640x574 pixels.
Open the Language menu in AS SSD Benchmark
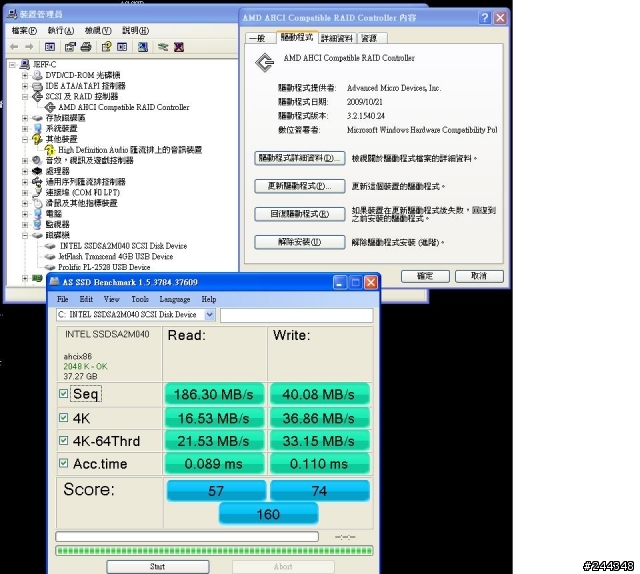pos(175,299)
